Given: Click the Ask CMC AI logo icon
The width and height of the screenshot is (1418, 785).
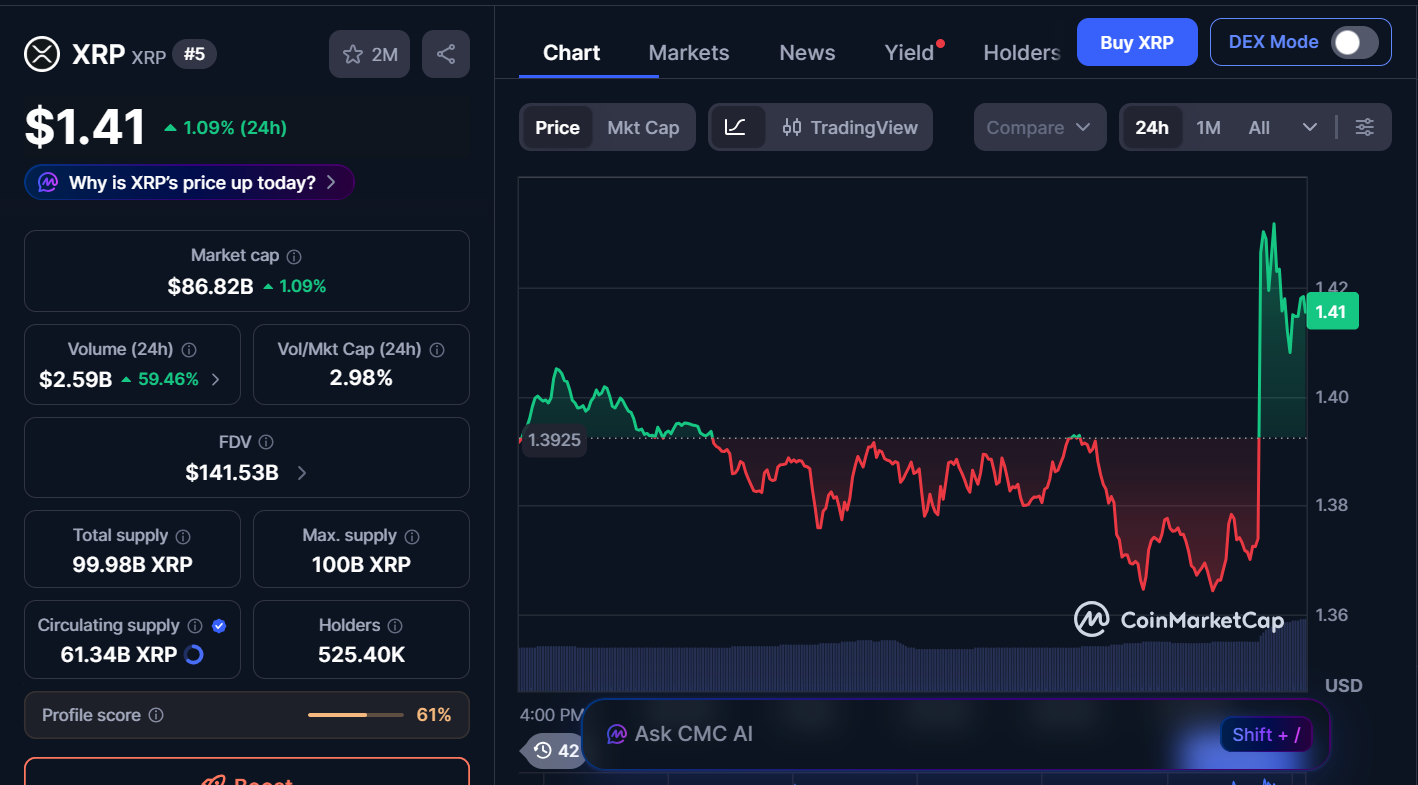Looking at the screenshot, I should pos(616,733).
